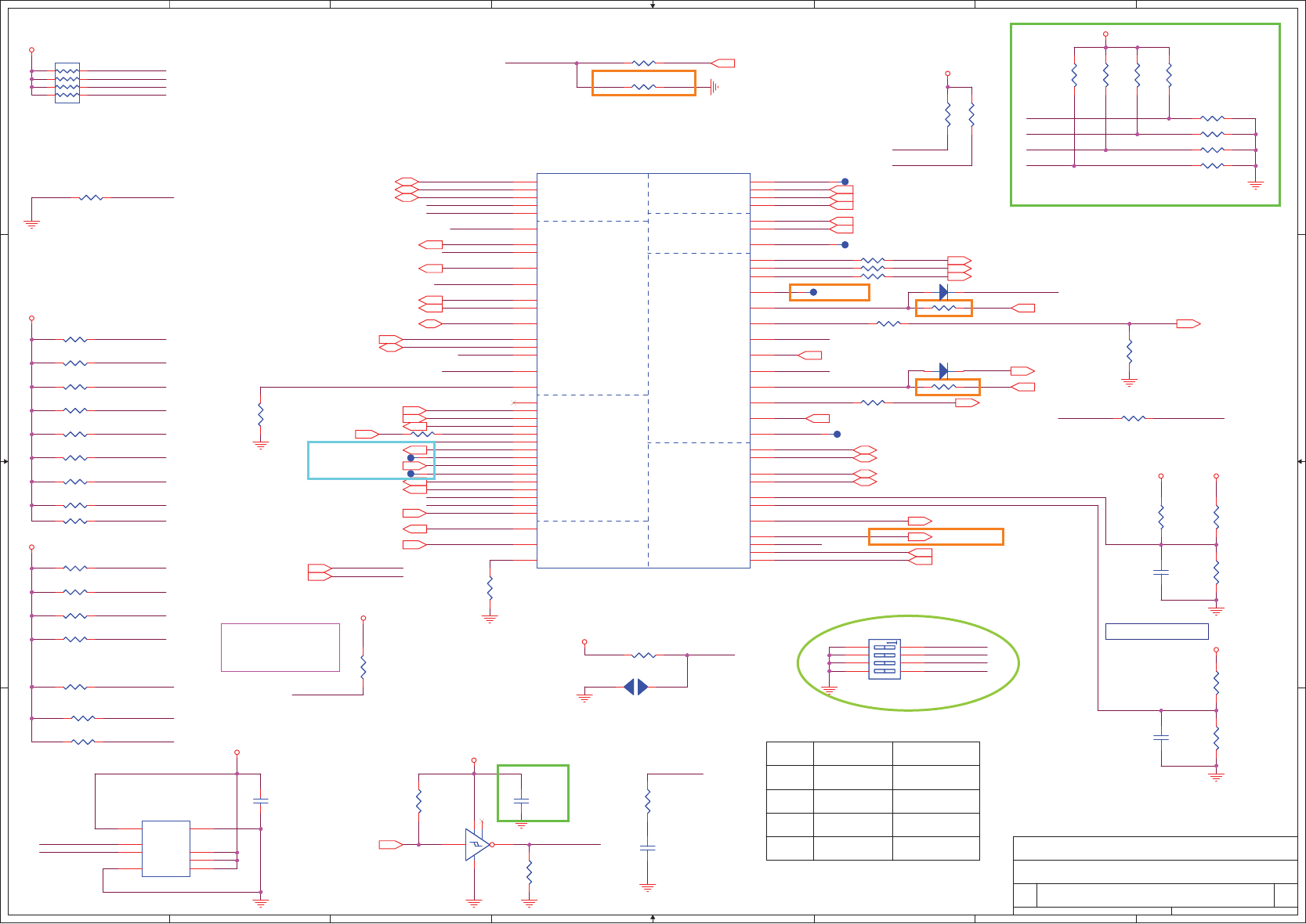Click the resistor network pack at top-left
The image size is (1306, 924).
(x=67, y=83)
